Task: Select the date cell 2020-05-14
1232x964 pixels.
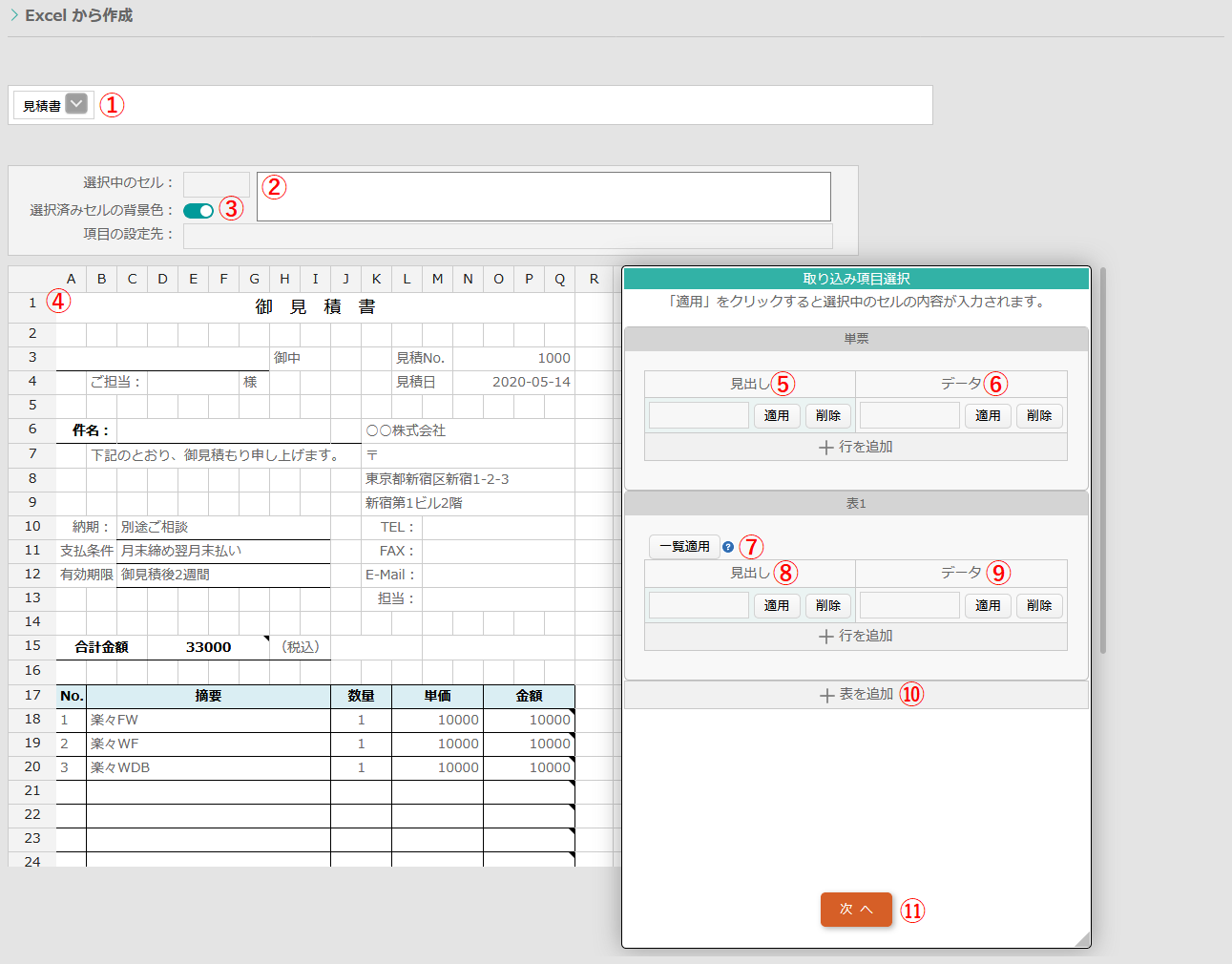Action: tap(513, 382)
